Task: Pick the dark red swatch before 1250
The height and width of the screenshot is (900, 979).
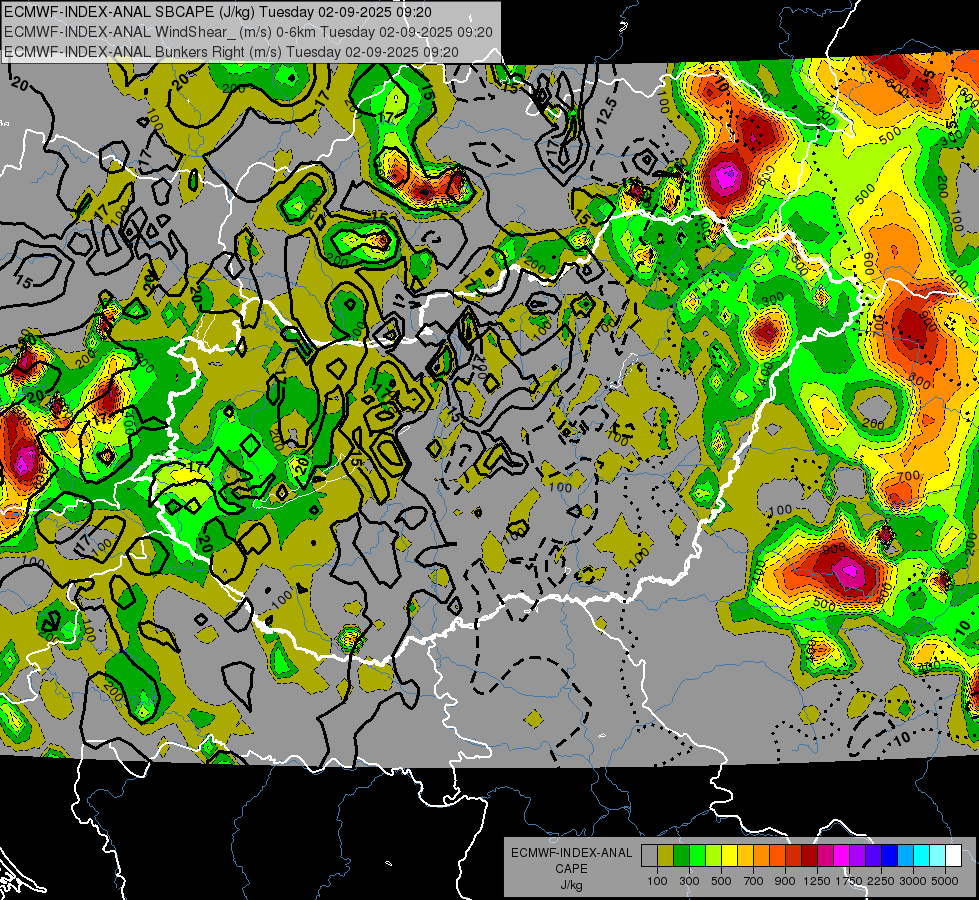Action: coord(809,856)
